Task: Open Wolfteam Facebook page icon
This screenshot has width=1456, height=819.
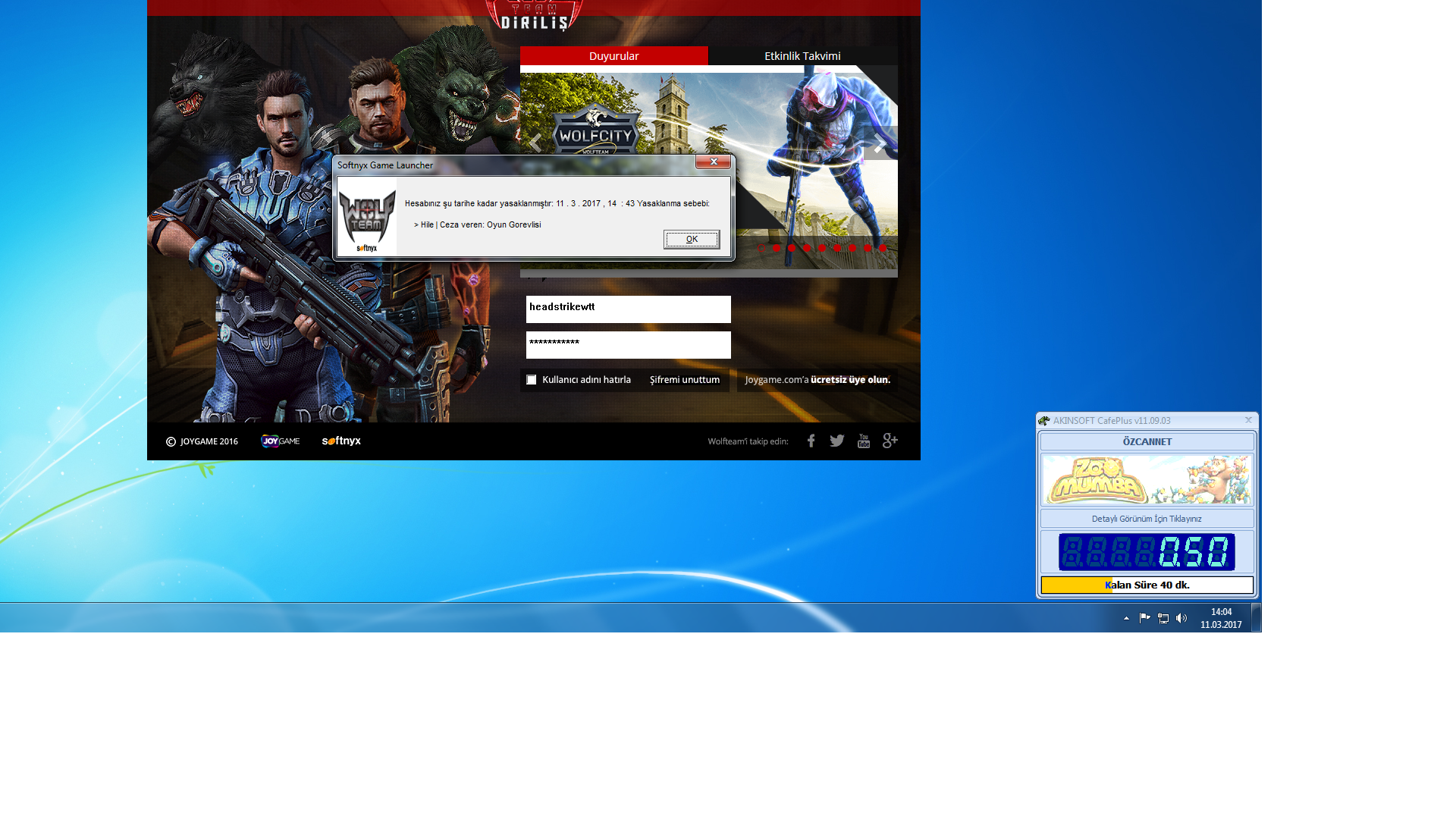Action: click(x=811, y=441)
